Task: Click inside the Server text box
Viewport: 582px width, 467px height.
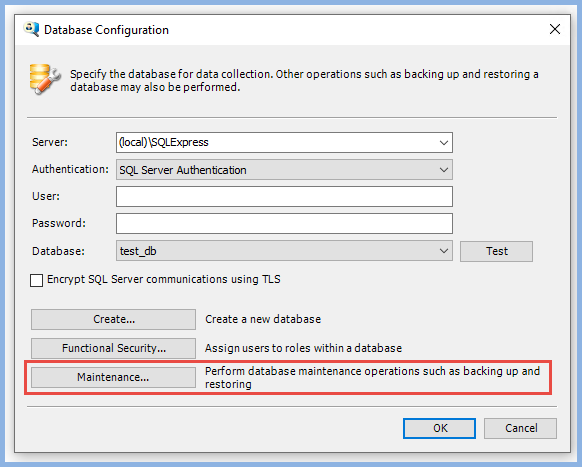Action: click(x=276, y=143)
